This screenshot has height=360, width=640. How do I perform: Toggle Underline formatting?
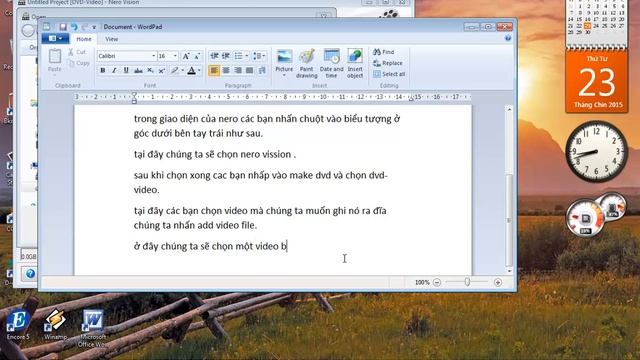tap(126, 71)
